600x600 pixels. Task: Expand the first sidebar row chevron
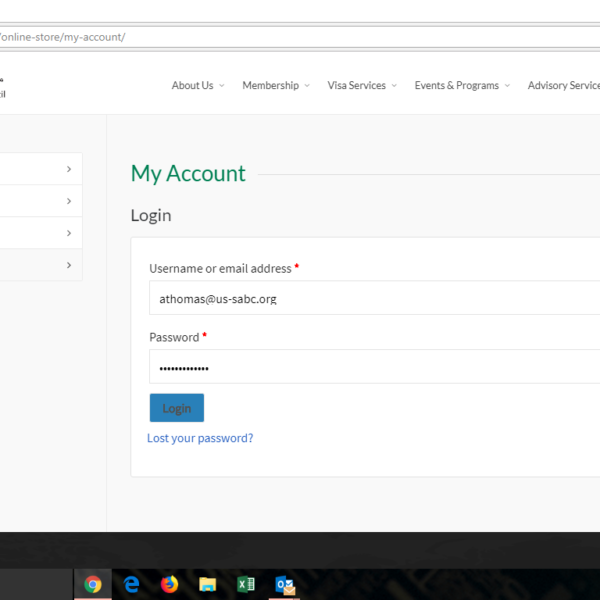coord(68,169)
